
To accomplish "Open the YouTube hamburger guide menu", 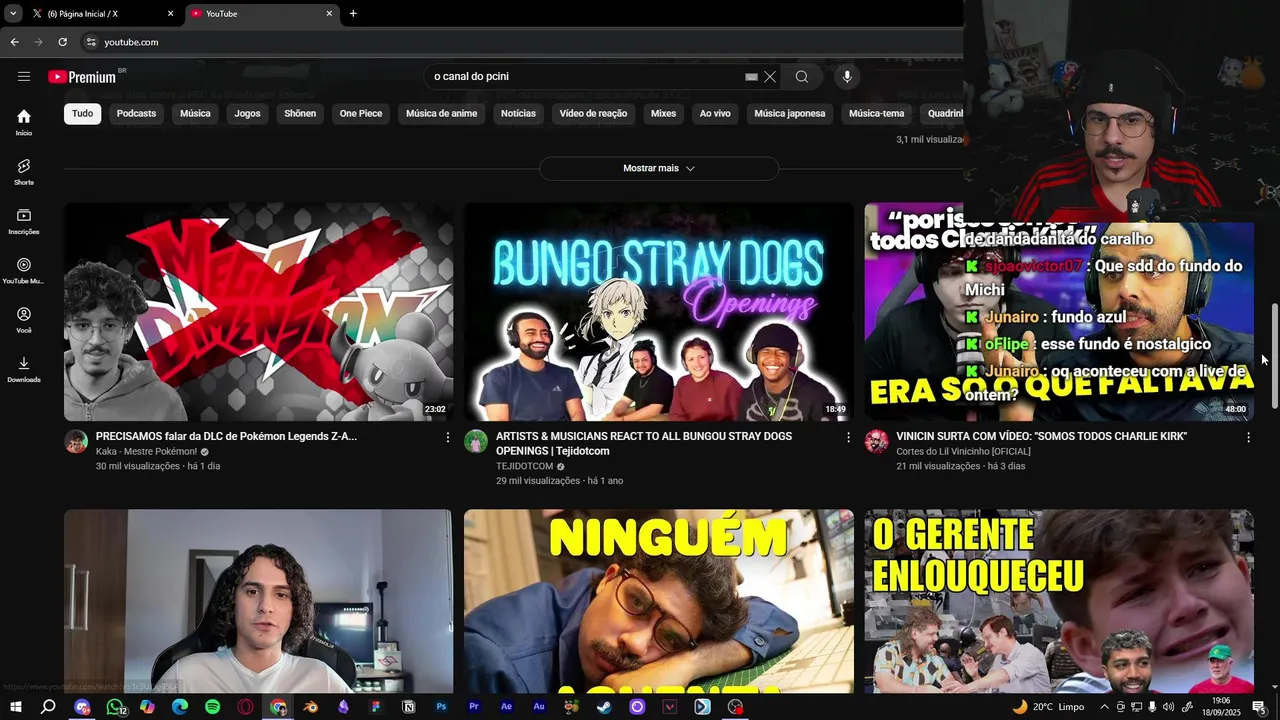I will pyautogui.click(x=24, y=76).
